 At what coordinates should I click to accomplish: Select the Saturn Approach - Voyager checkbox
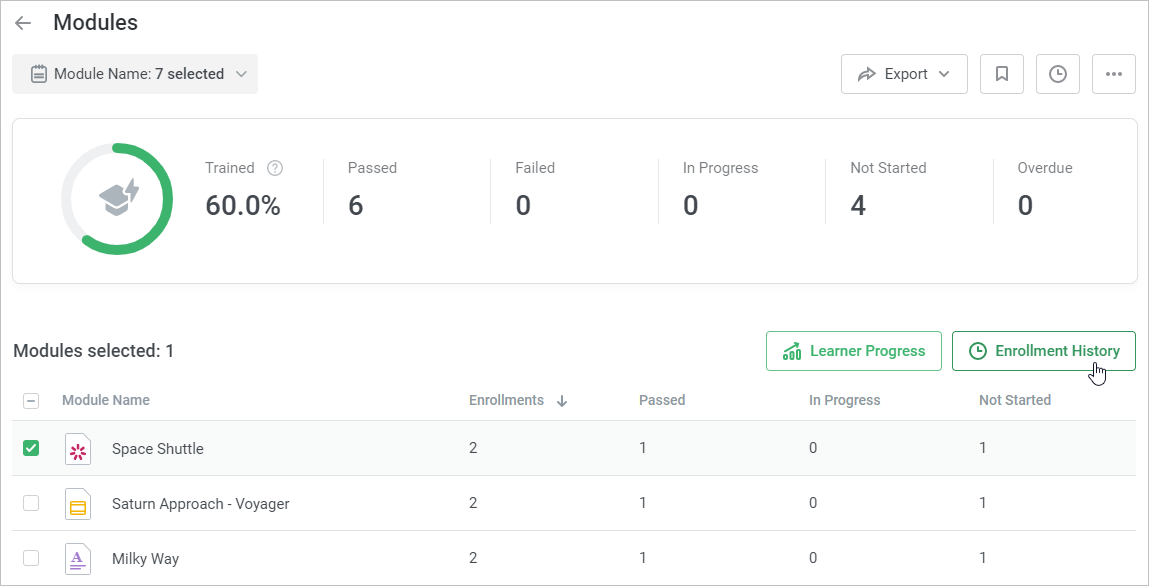(x=30, y=503)
